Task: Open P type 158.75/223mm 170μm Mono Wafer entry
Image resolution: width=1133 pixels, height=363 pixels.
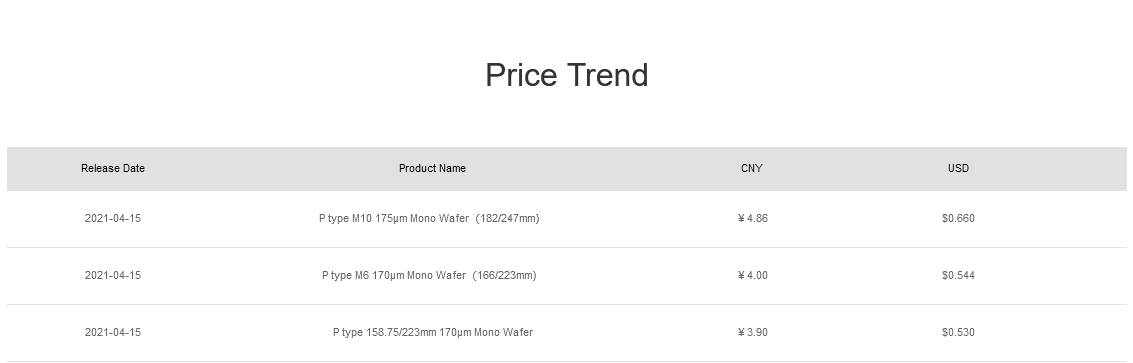Action: coord(433,333)
